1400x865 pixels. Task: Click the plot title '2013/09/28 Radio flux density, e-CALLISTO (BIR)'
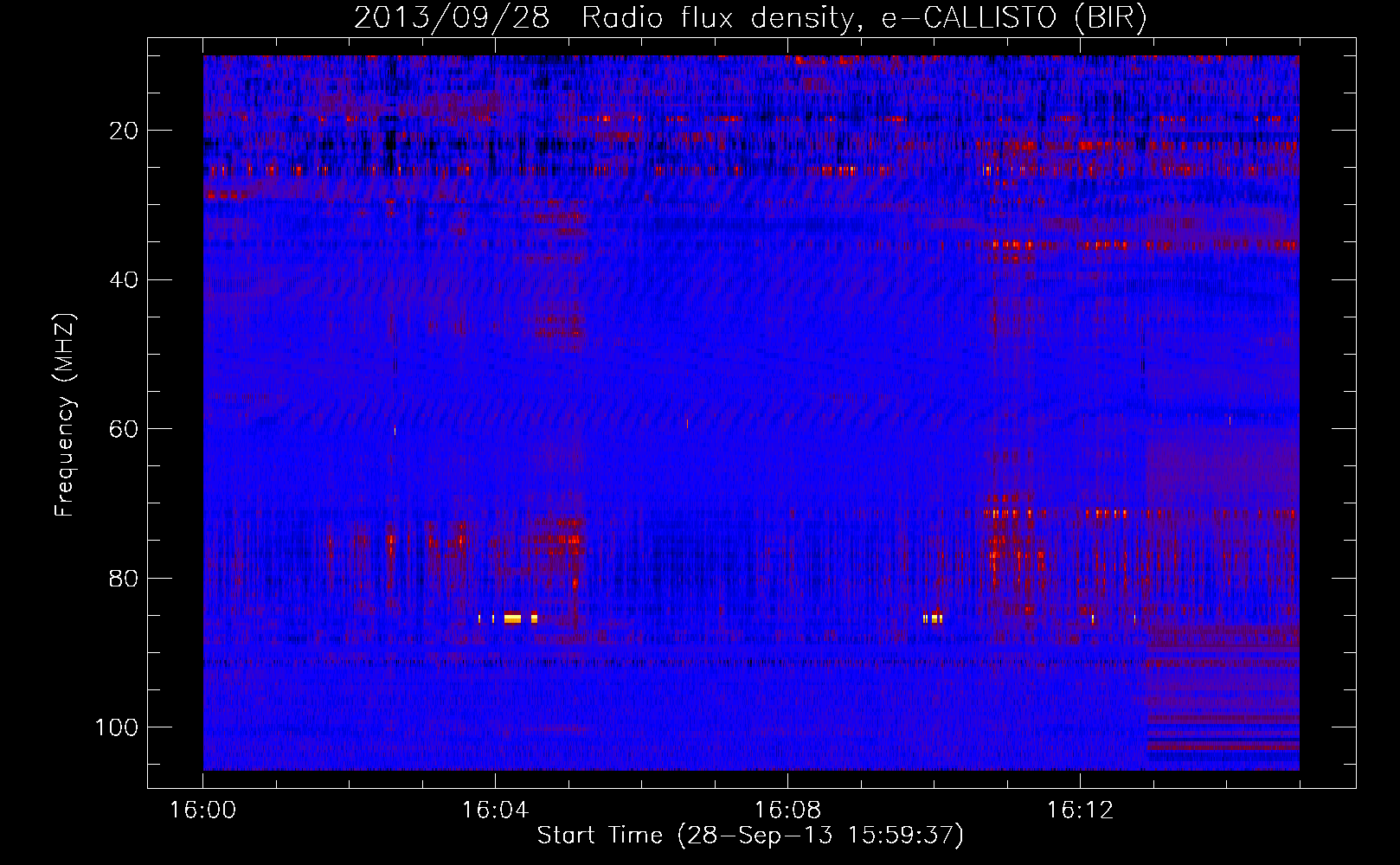[x=750, y=17]
